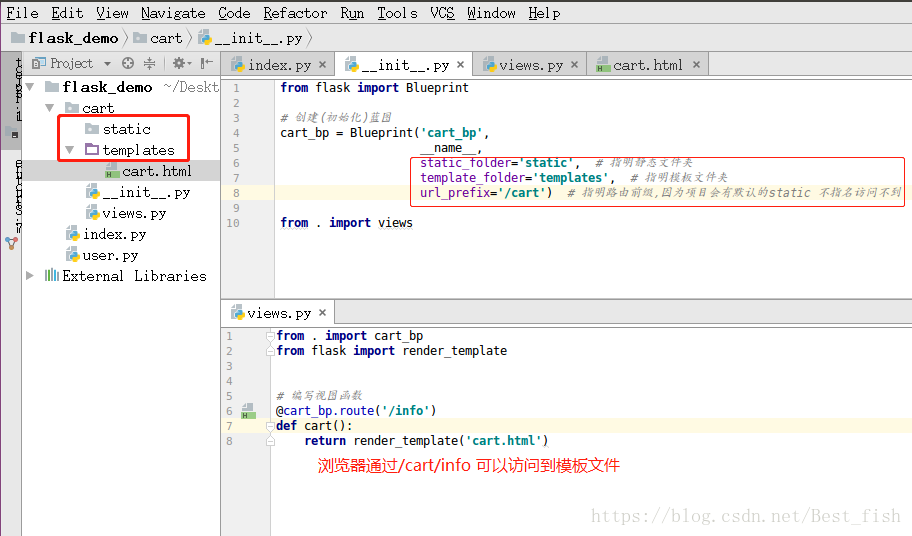Open the Help menu
Viewport: 912px width, 536px height.
(x=544, y=13)
